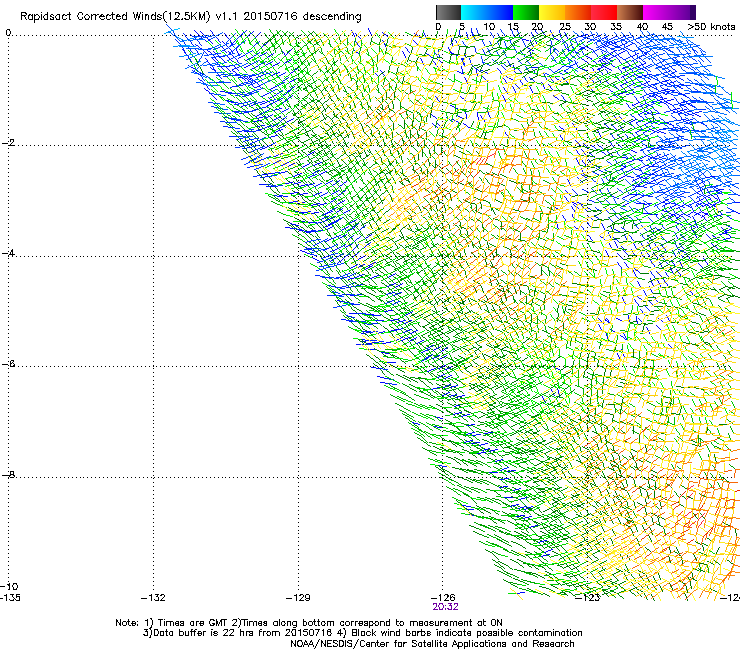Click the cyan-blue 5–15 knots legend swatch
The image size is (740, 650).
coord(487,12)
